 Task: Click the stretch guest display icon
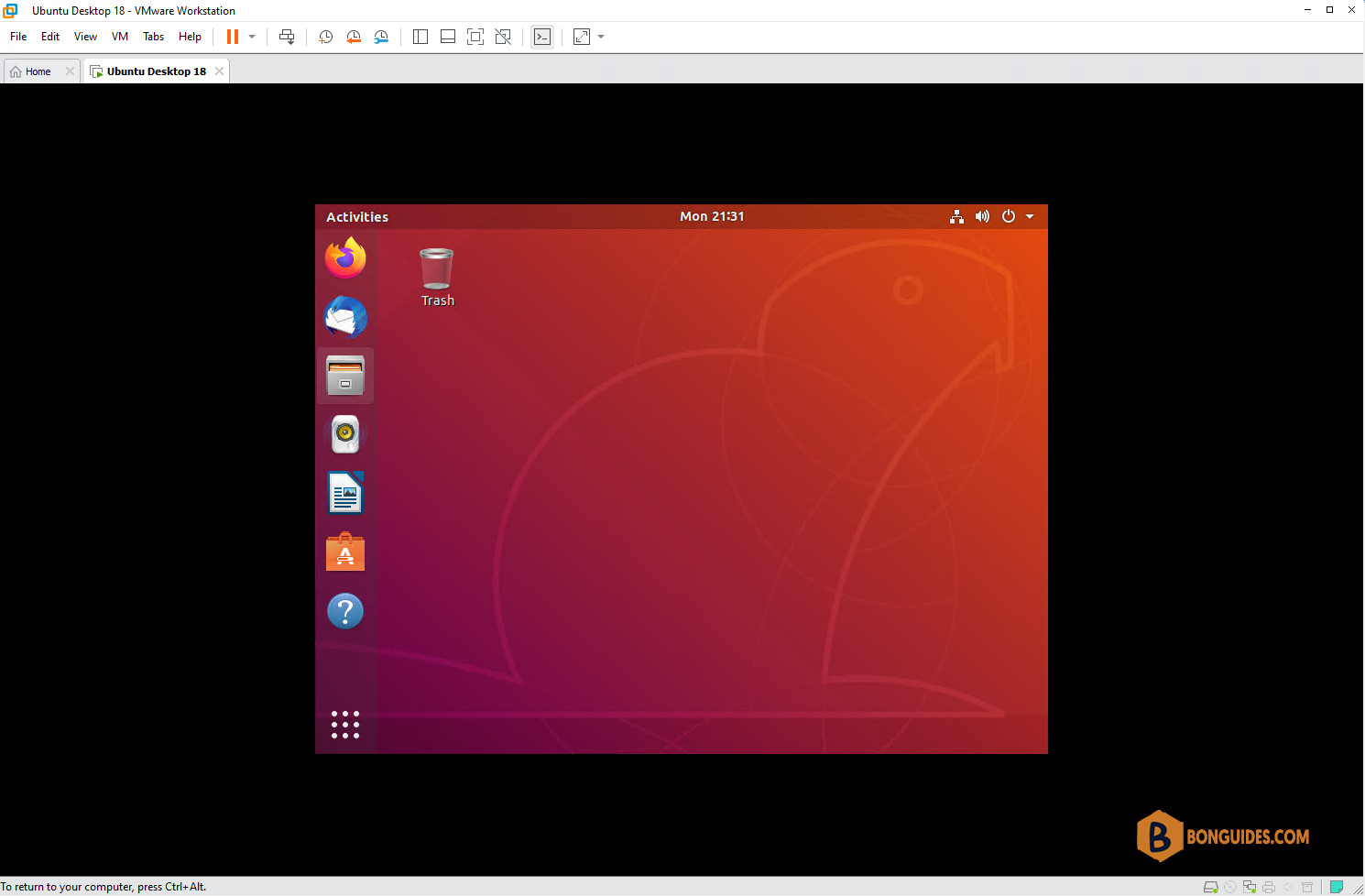click(582, 37)
